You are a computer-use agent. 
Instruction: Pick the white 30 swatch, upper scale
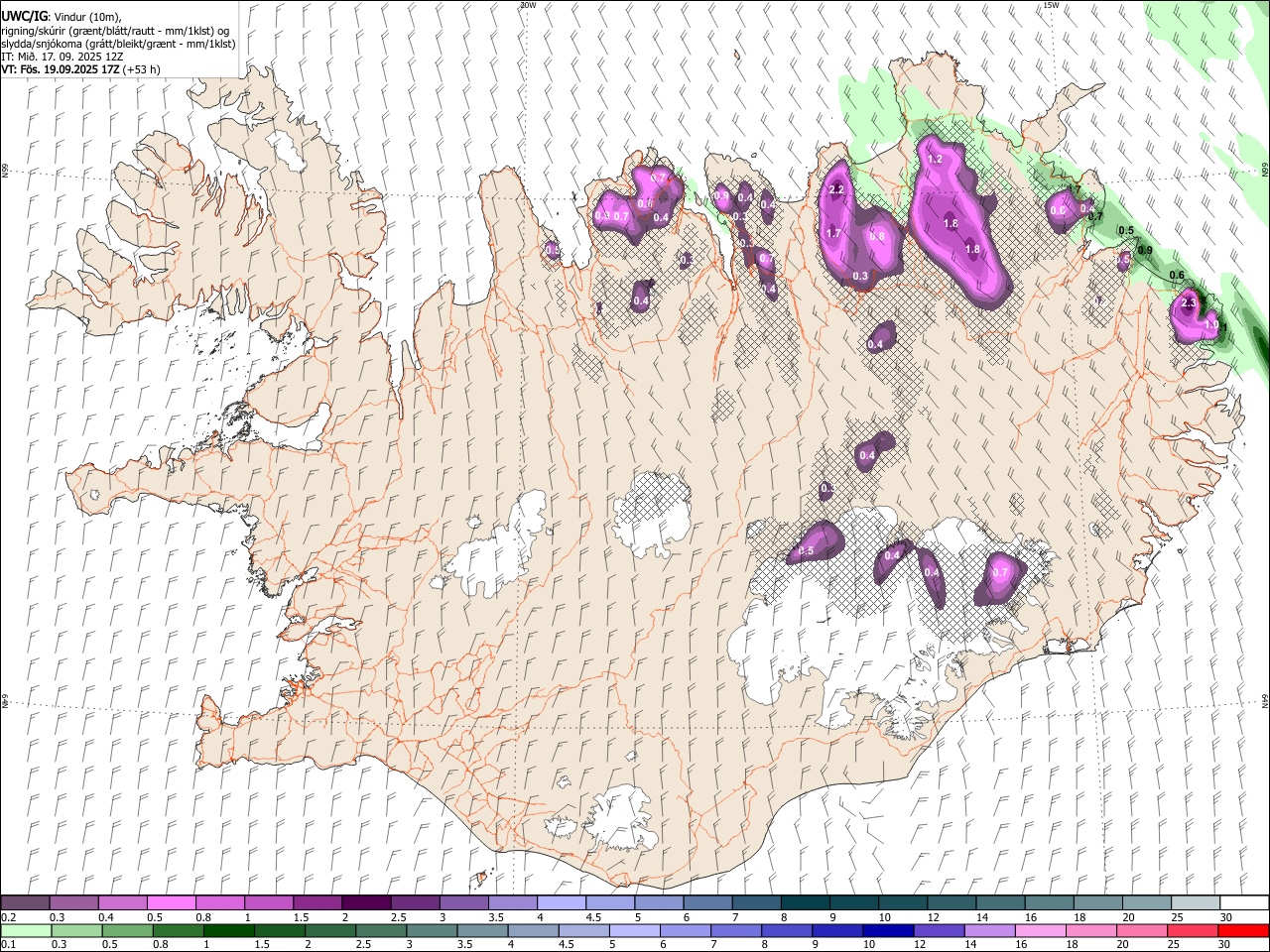(1245, 902)
